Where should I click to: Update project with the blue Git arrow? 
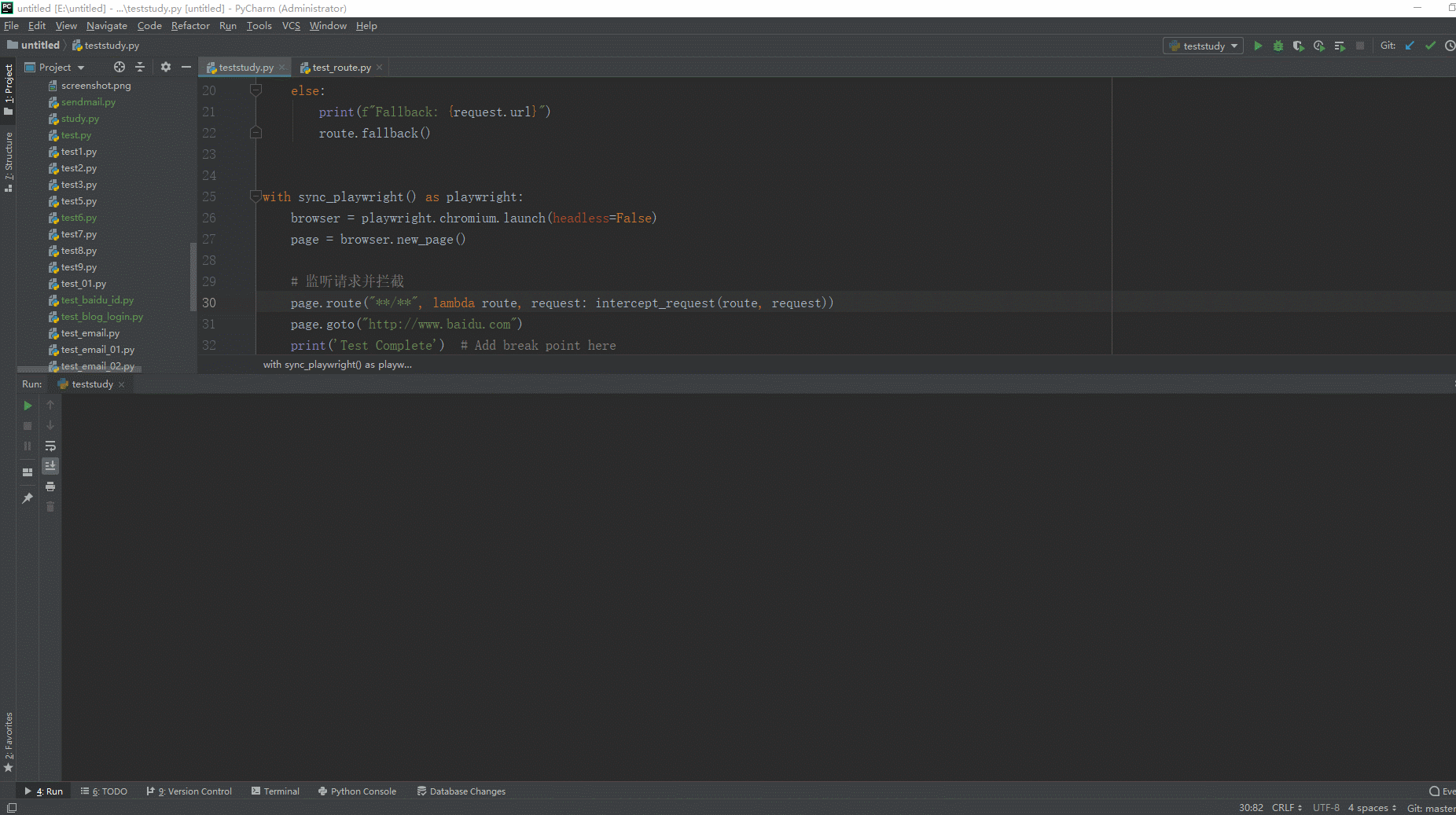[x=1410, y=46]
